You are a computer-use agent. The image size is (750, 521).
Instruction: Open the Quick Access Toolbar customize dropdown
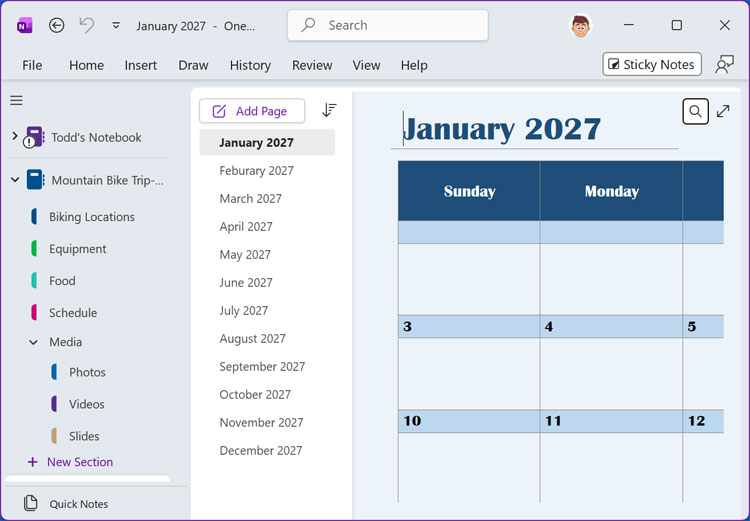pyautogui.click(x=116, y=25)
